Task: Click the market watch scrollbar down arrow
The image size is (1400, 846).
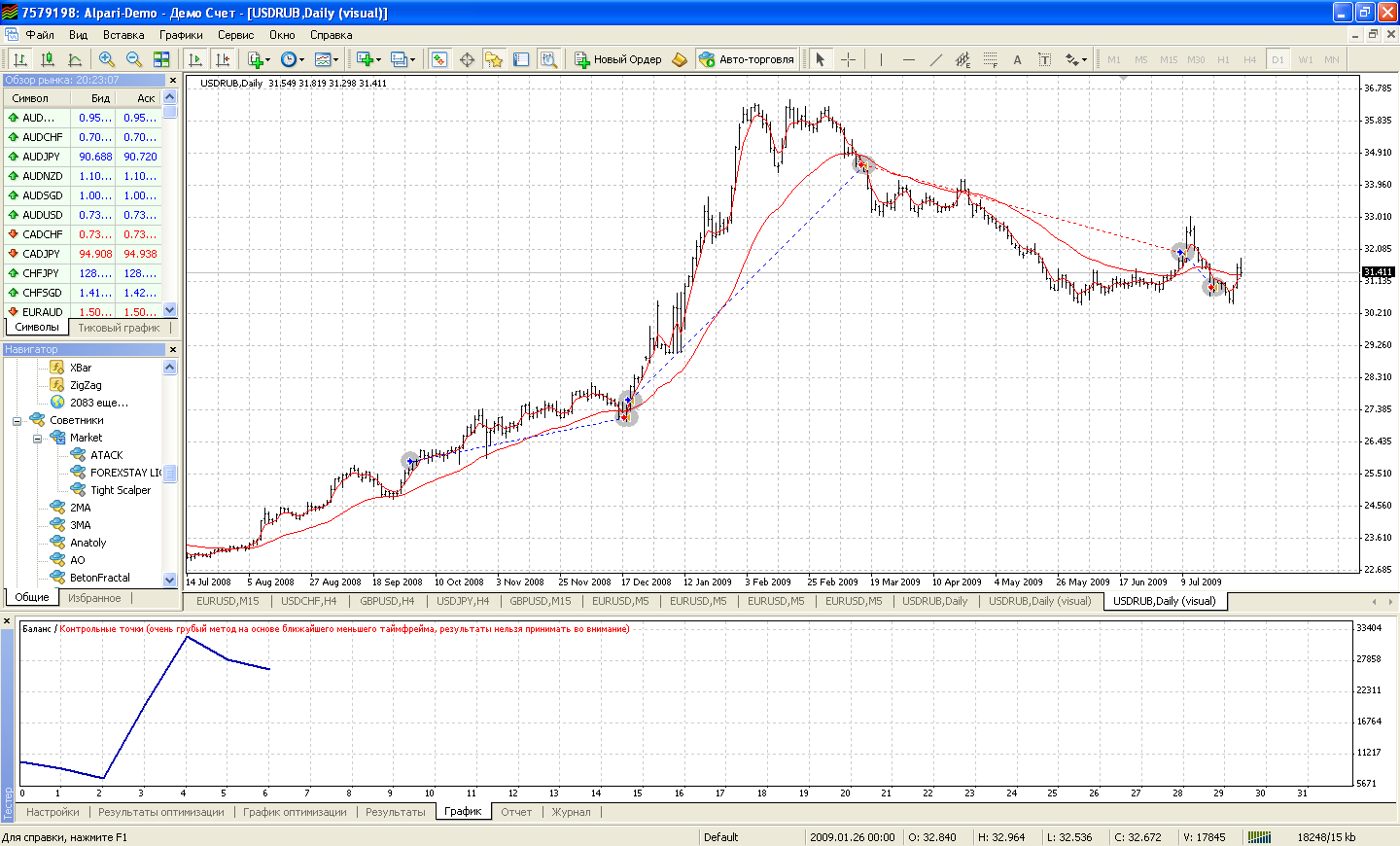Action: 170,310
